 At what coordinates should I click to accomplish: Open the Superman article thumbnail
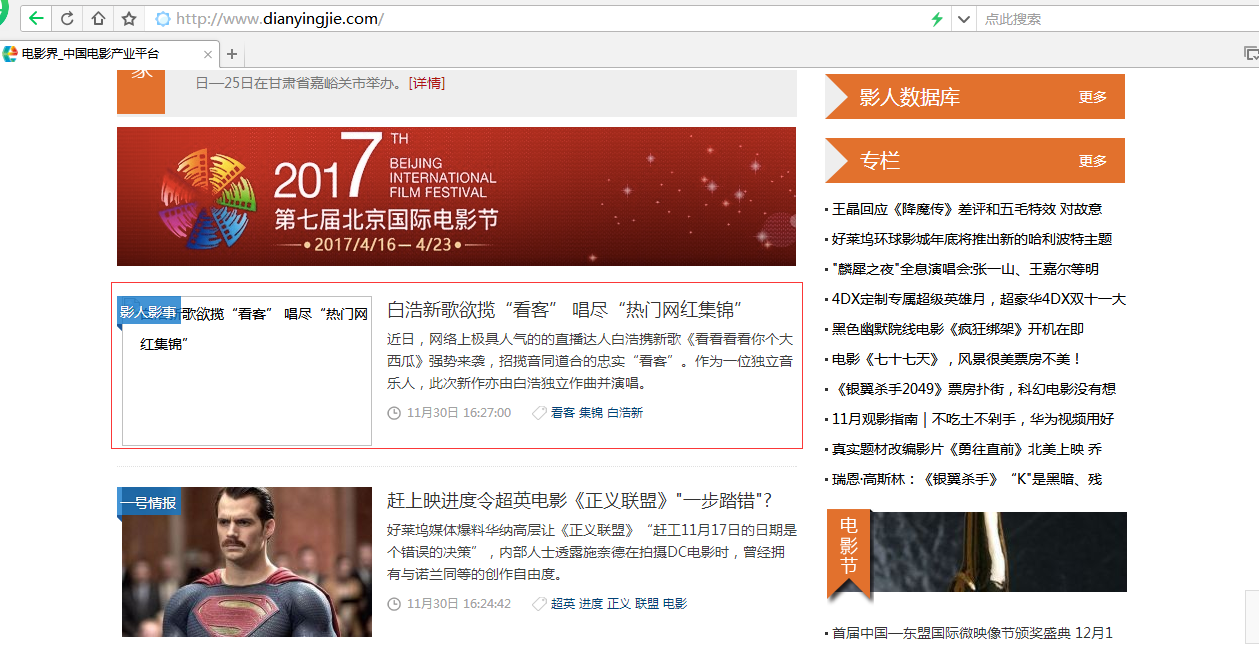pos(247,562)
